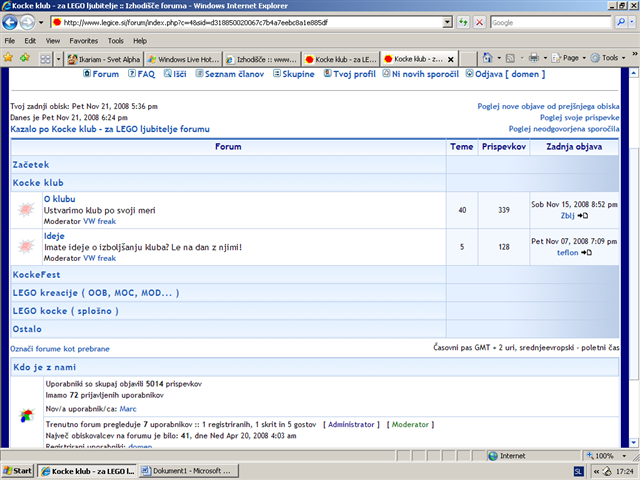Screen dimensions: 640x480
Task: Open Quick Tabs grid icon
Action: [x=45, y=59]
